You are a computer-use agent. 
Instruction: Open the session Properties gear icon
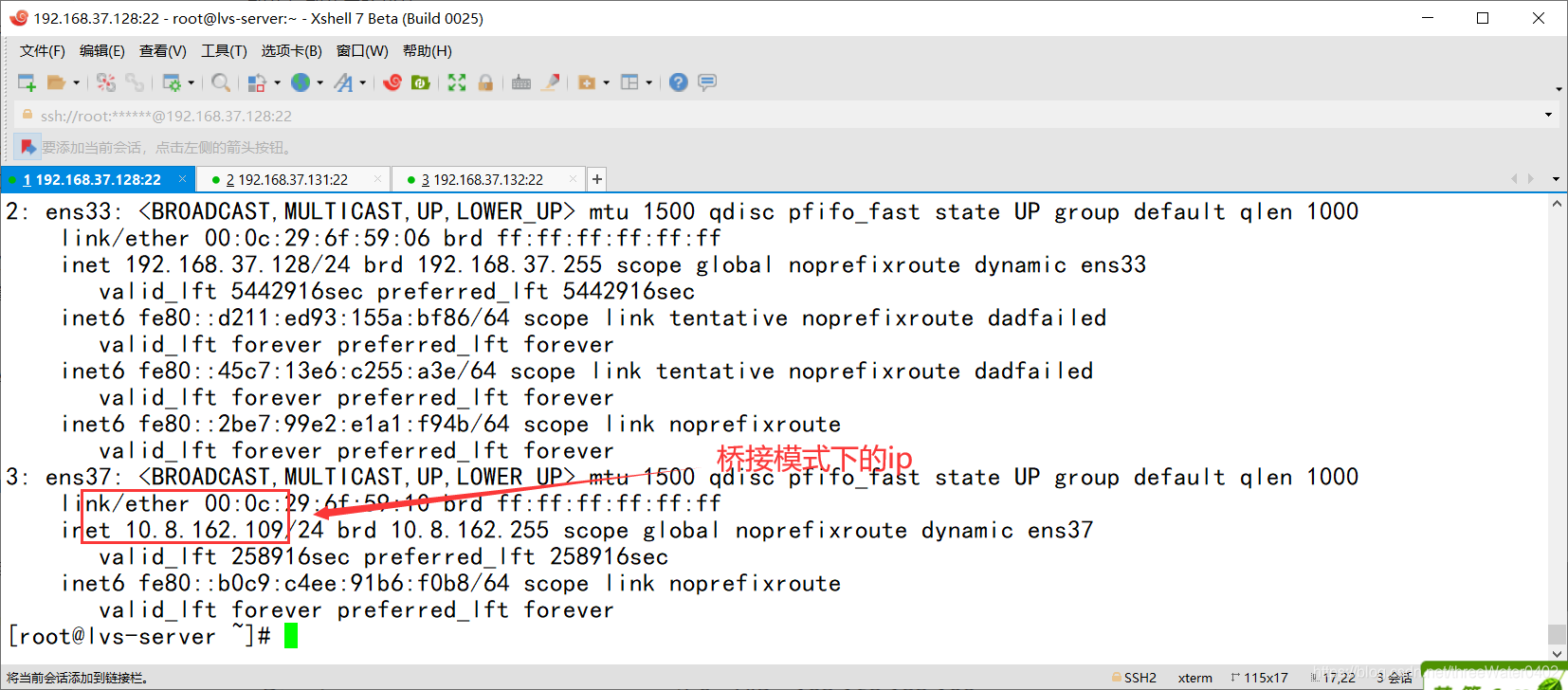[x=172, y=82]
